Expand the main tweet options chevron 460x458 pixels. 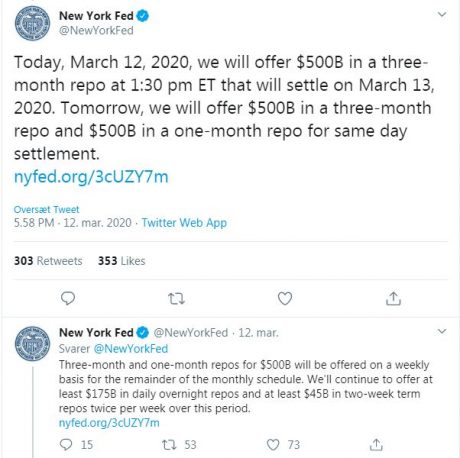click(442, 14)
